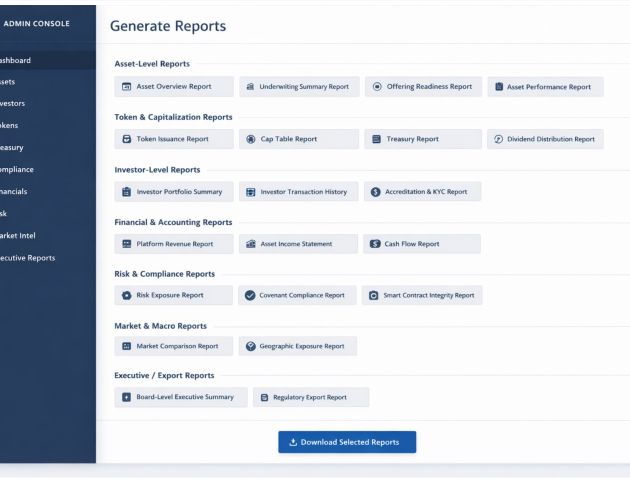Pick the Investor Transaction History report

click(x=297, y=191)
